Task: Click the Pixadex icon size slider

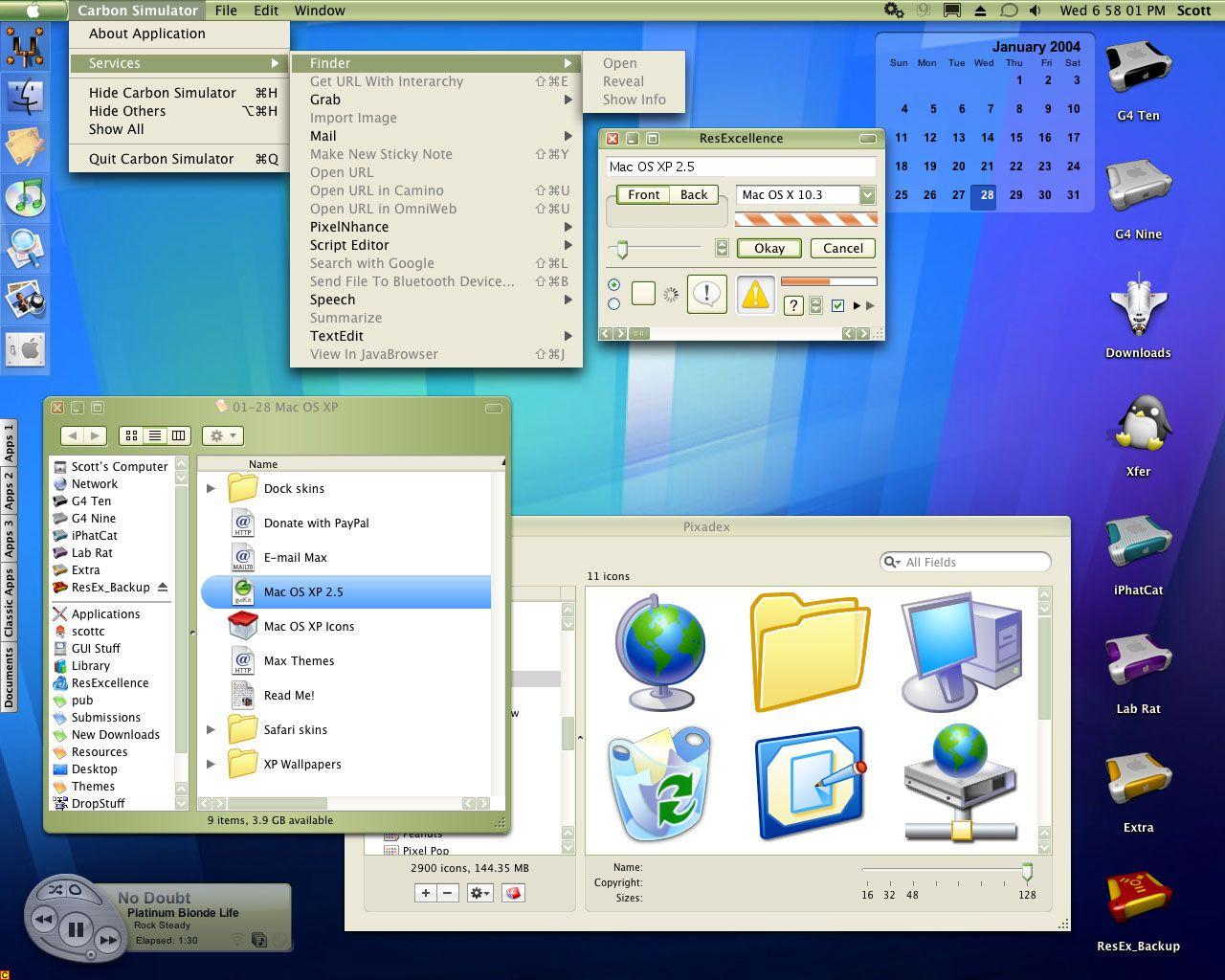Action: [x=1027, y=873]
